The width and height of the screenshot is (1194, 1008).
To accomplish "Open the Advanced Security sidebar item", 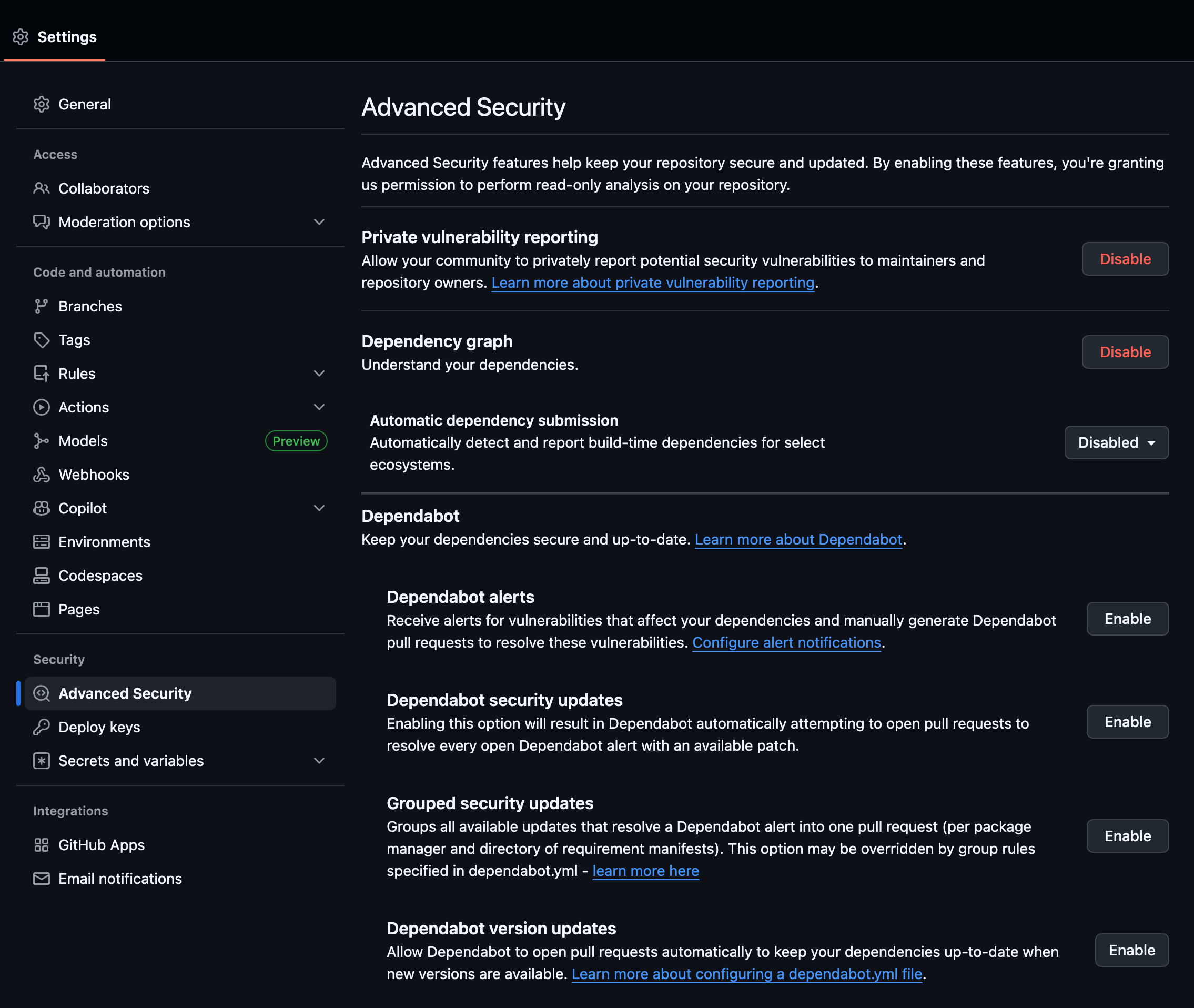I will pyautogui.click(x=180, y=693).
